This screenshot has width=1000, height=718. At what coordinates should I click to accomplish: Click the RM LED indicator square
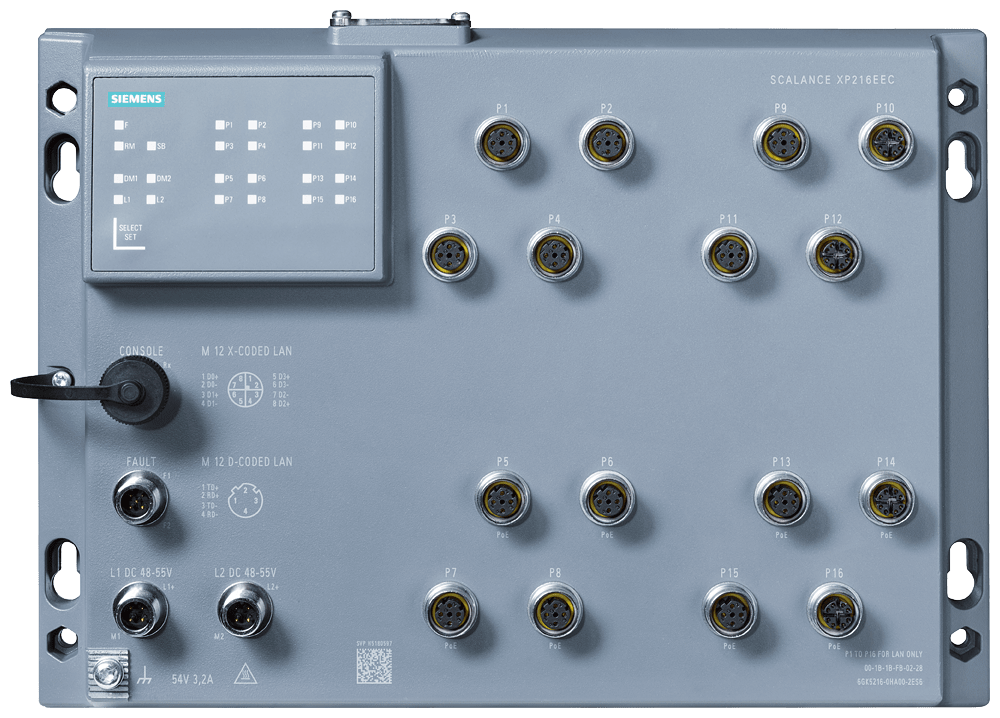[x=119, y=146]
